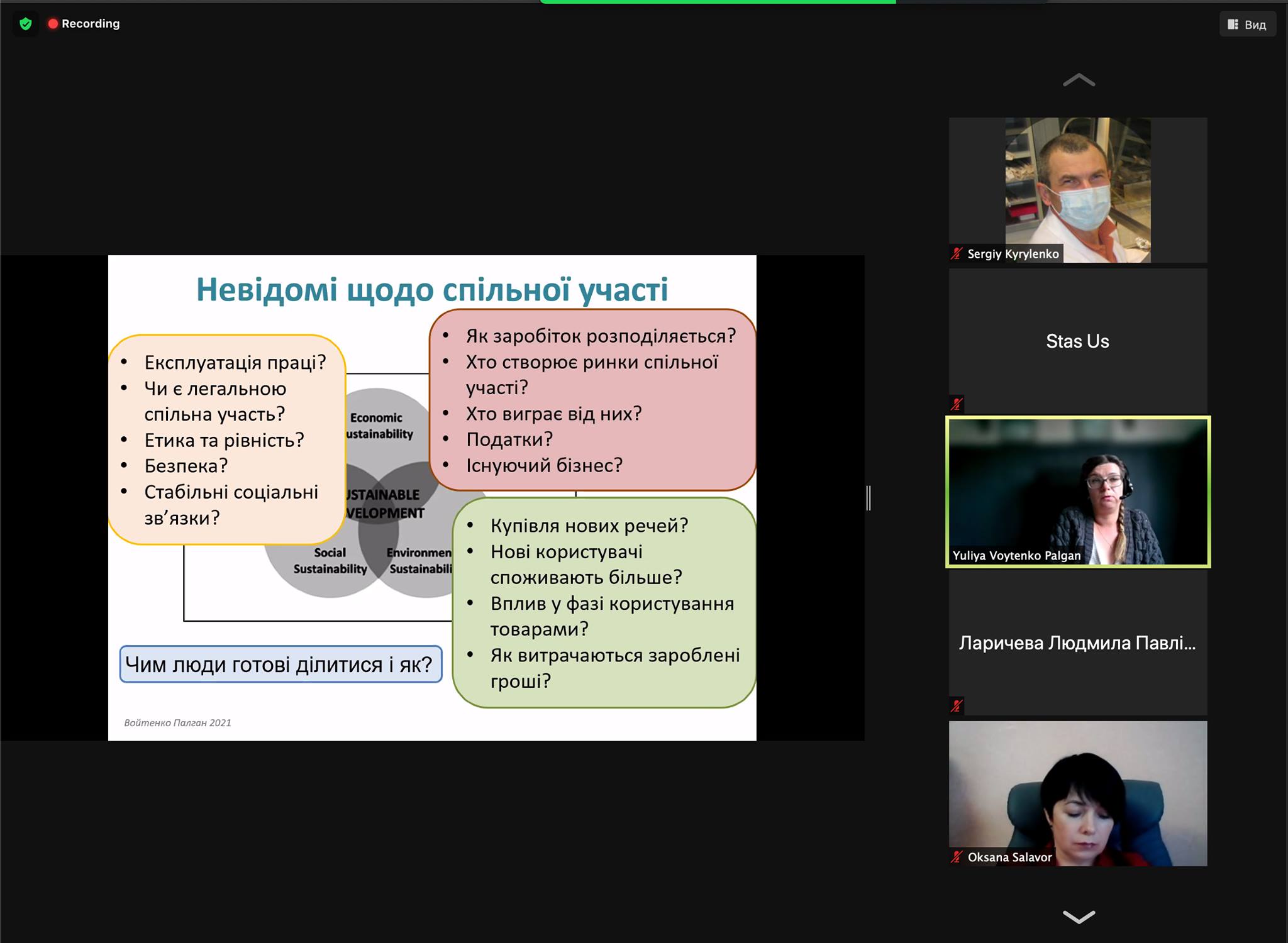Click the slide title Невідомі щодо спільної участі

click(432, 290)
